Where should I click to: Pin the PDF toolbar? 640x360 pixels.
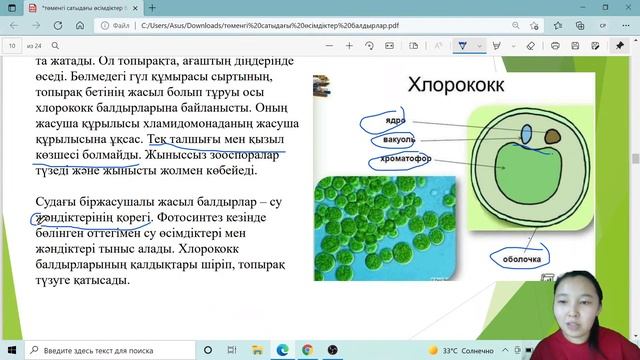click(x=620, y=46)
